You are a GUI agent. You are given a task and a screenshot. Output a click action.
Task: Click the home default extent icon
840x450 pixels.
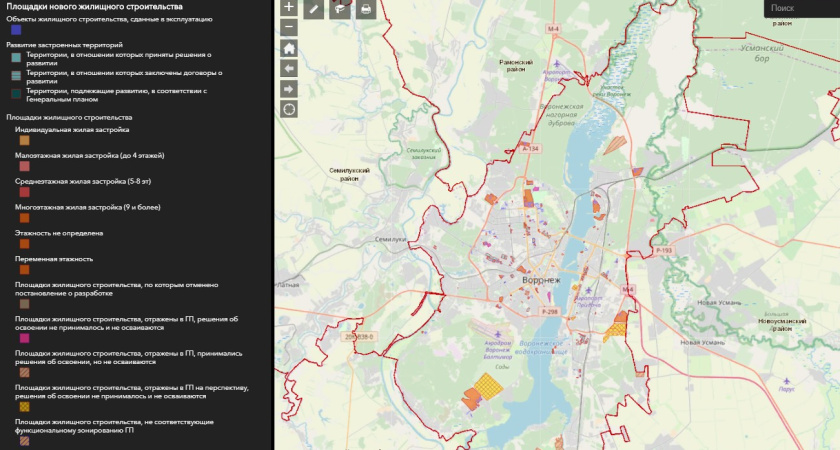(x=289, y=48)
